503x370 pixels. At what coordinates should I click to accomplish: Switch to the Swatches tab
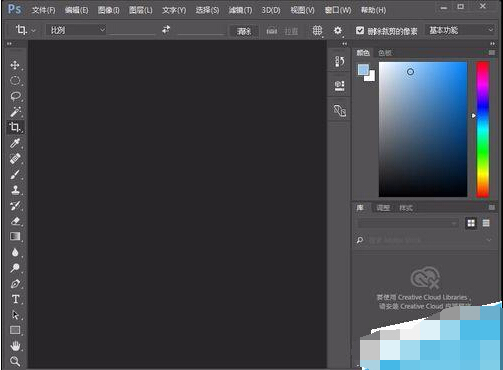tap(385, 53)
